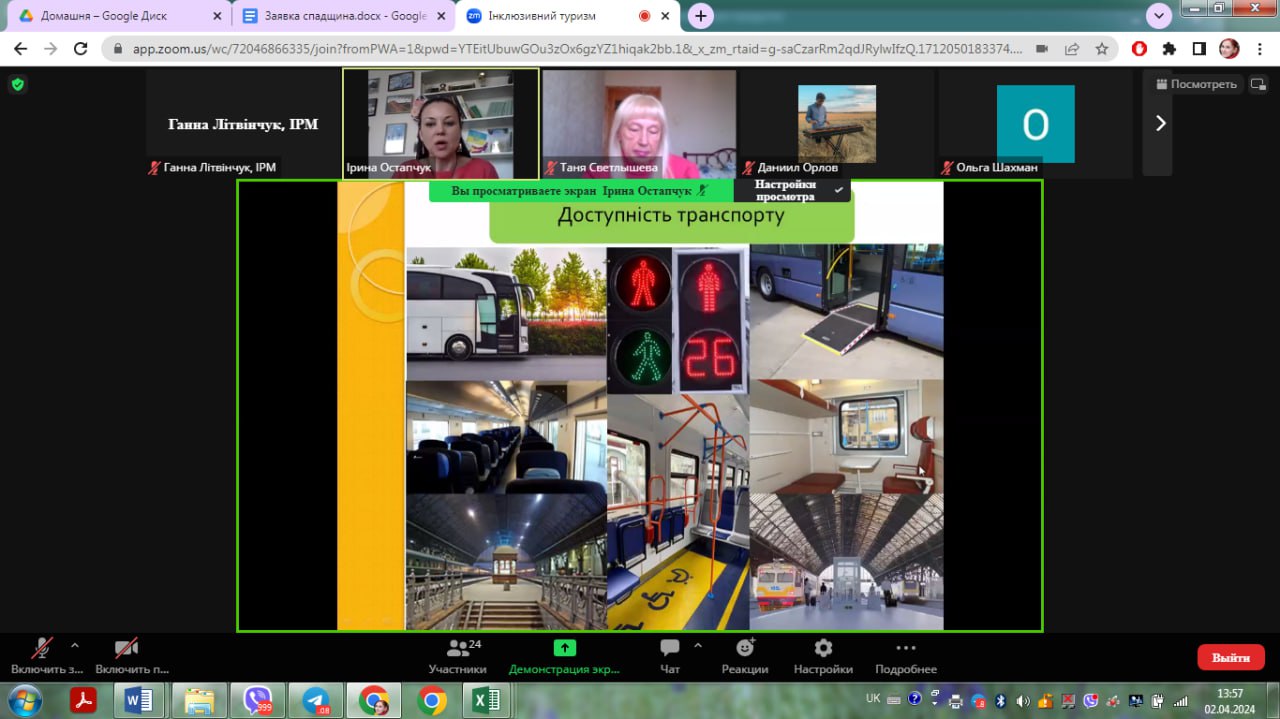Expand audio options arrow next to microphone
Viewport: 1280px width, 719px height.
(75, 645)
